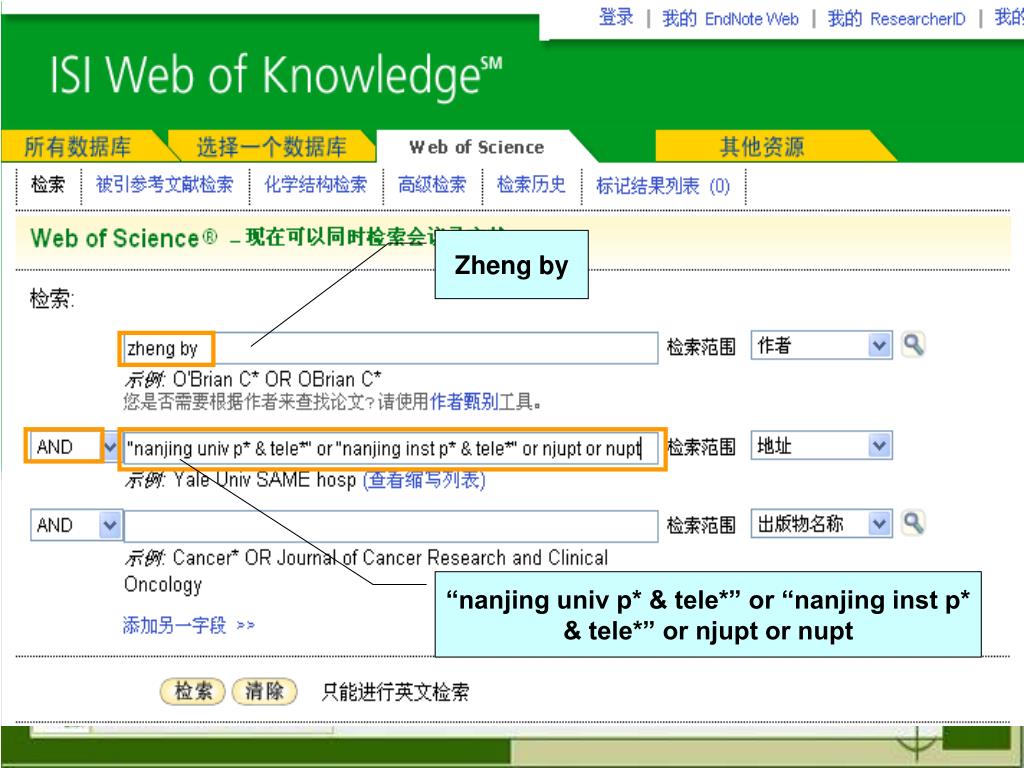The height and width of the screenshot is (768, 1024).
Task: Click the note 只能进行英文检索
Action: click(x=395, y=692)
